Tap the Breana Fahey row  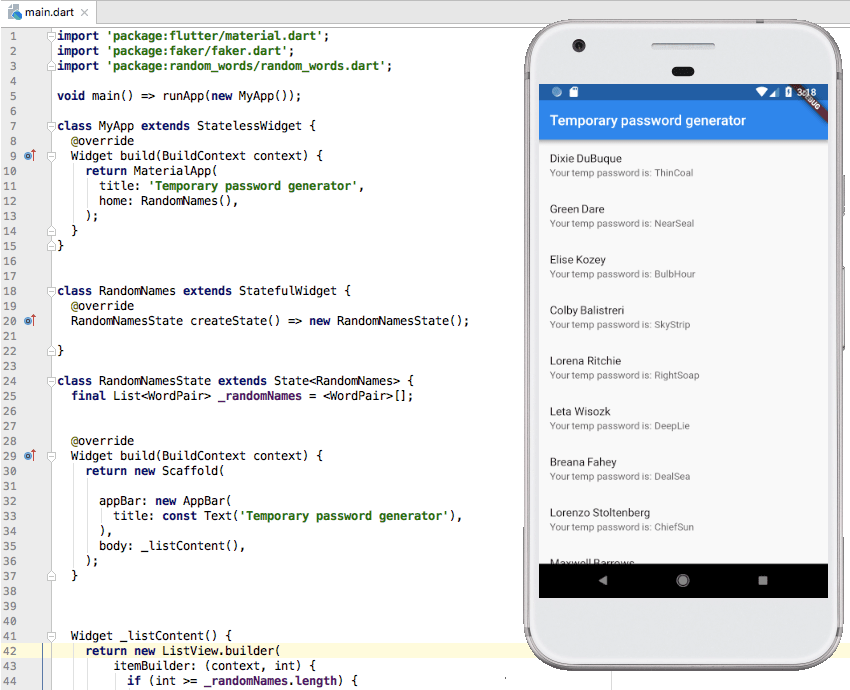tap(683, 469)
